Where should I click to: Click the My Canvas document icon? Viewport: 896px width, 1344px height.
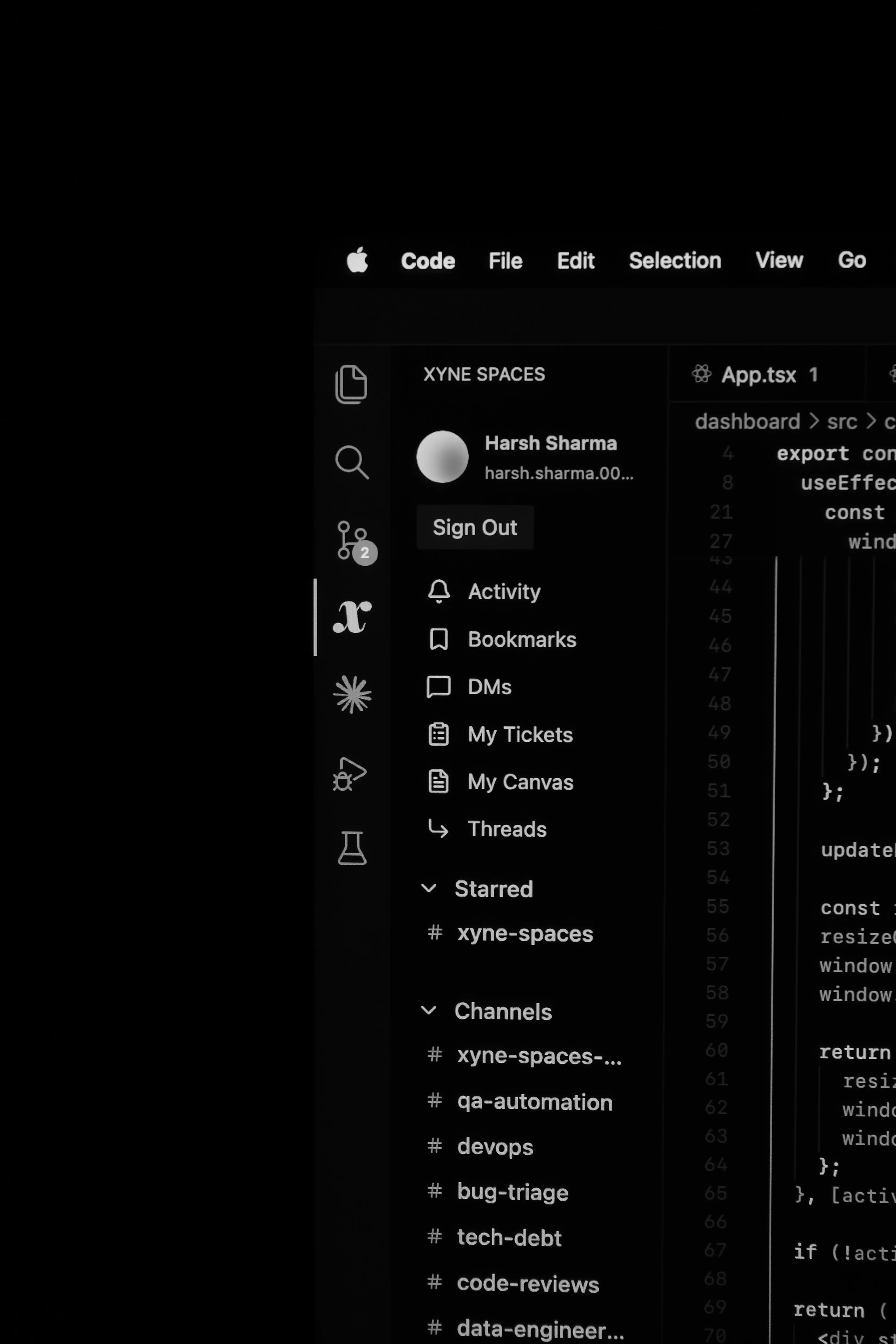[439, 782]
